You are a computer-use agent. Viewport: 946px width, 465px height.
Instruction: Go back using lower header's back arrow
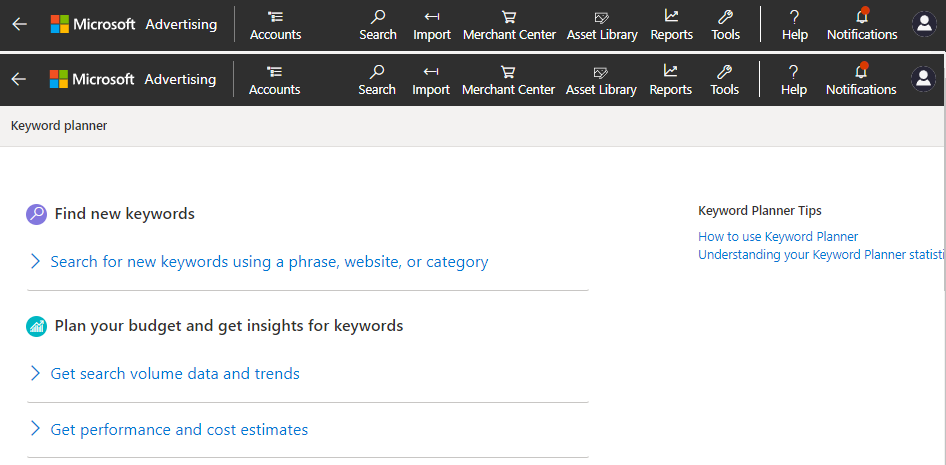(19, 79)
